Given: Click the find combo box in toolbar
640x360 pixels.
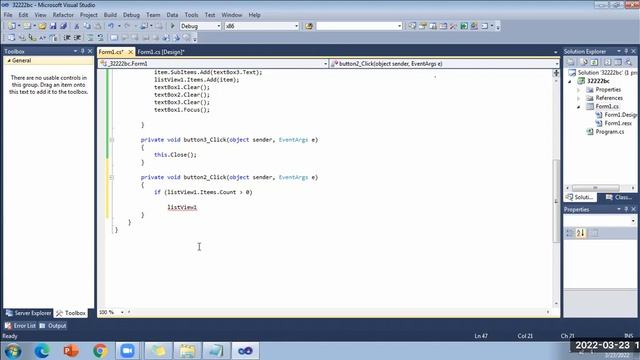Looking at the screenshot, I should pos(359,26).
